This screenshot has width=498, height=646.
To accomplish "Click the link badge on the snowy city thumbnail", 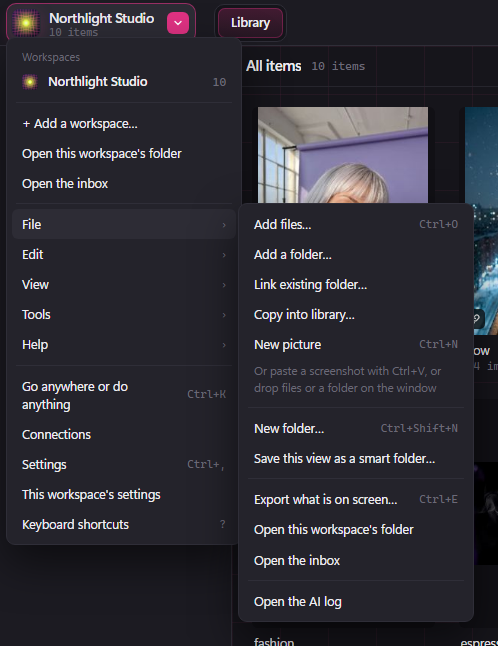I will [478, 318].
